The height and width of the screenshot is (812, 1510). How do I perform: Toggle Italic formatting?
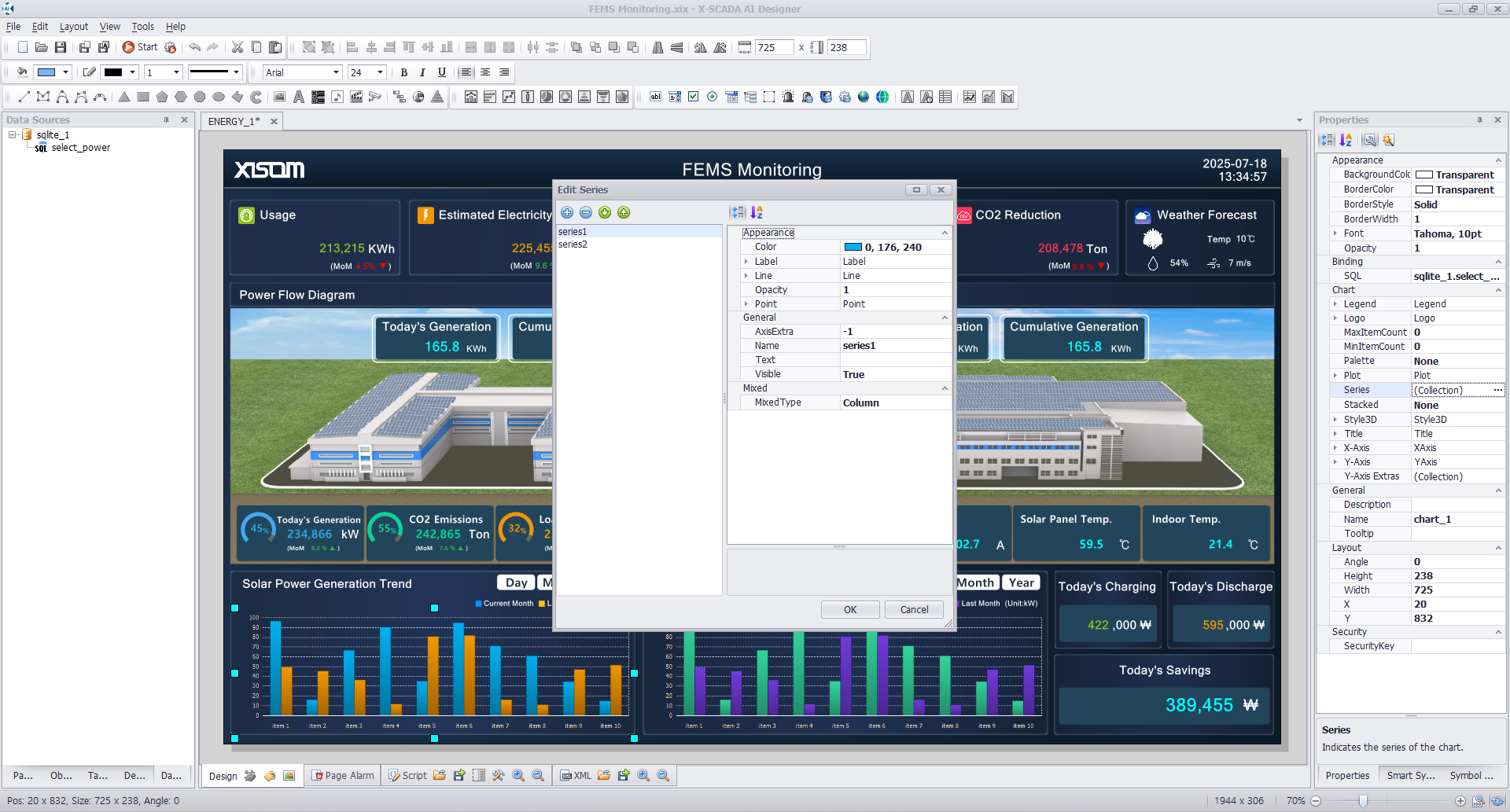(422, 72)
